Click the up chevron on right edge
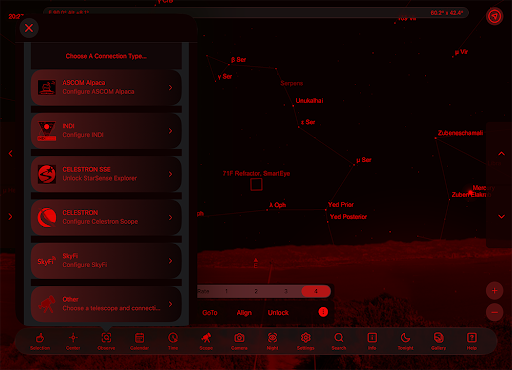Viewport: 512px width, 370px height. [x=501, y=154]
